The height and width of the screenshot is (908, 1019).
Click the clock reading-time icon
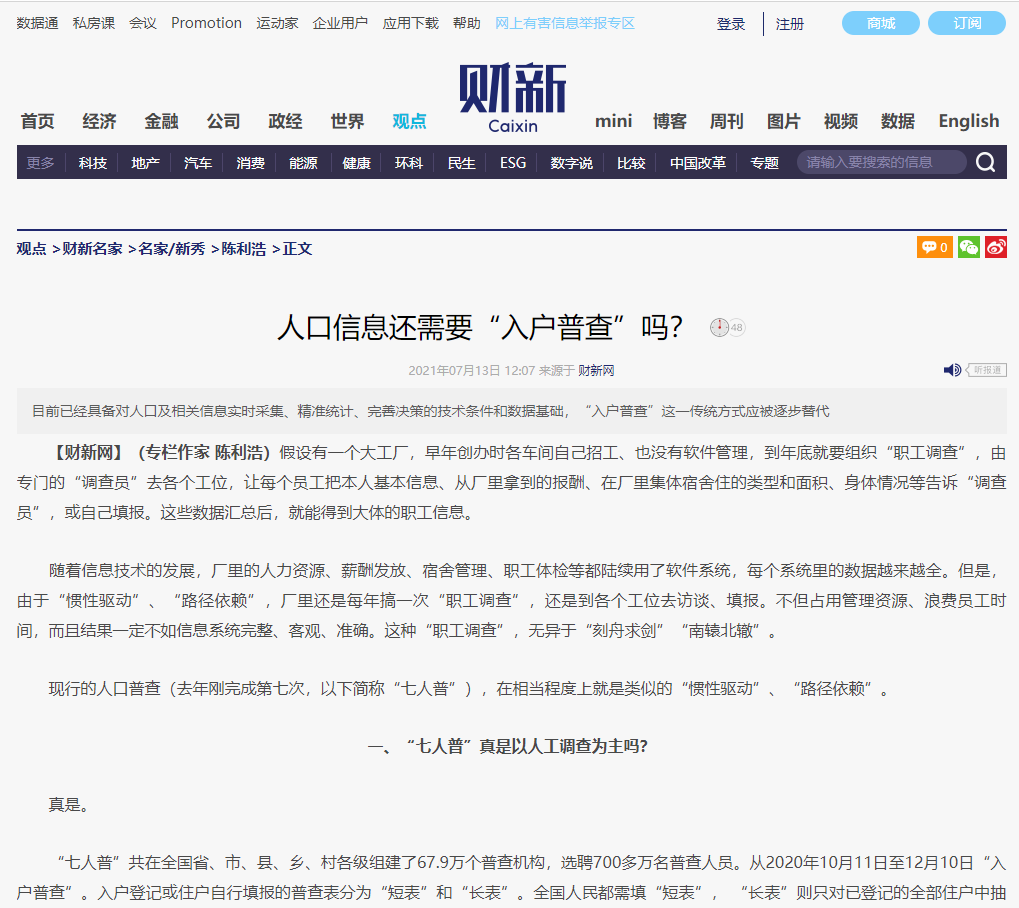(x=720, y=328)
